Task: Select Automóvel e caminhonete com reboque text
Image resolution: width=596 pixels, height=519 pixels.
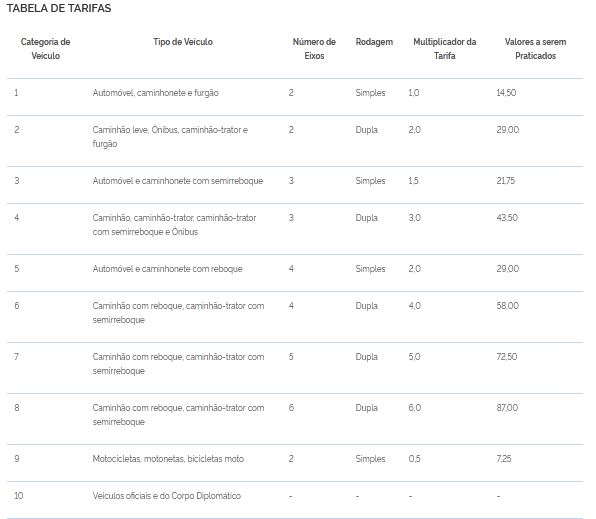Action: (167, 269)
